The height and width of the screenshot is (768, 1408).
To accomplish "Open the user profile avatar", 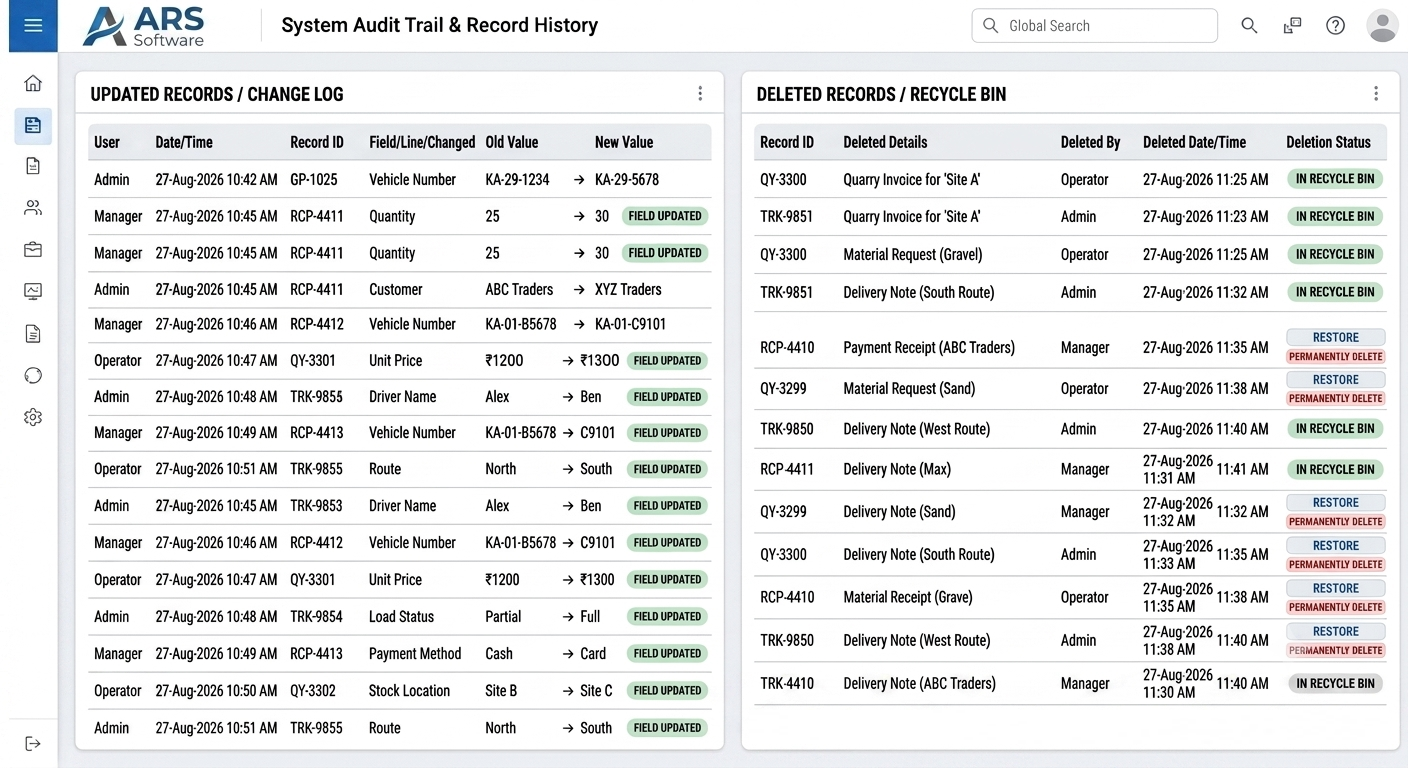I will pos(1382,26).
